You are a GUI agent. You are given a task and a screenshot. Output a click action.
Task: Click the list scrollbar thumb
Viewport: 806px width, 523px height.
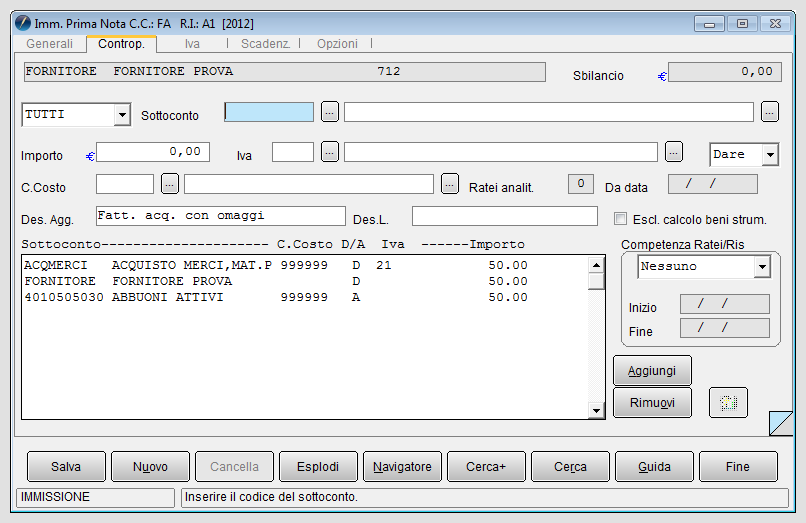point(596,282)
